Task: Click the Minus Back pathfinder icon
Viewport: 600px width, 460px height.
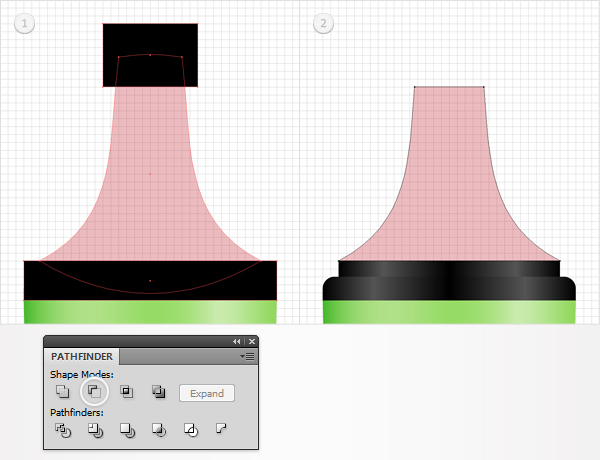Action: 221,428
